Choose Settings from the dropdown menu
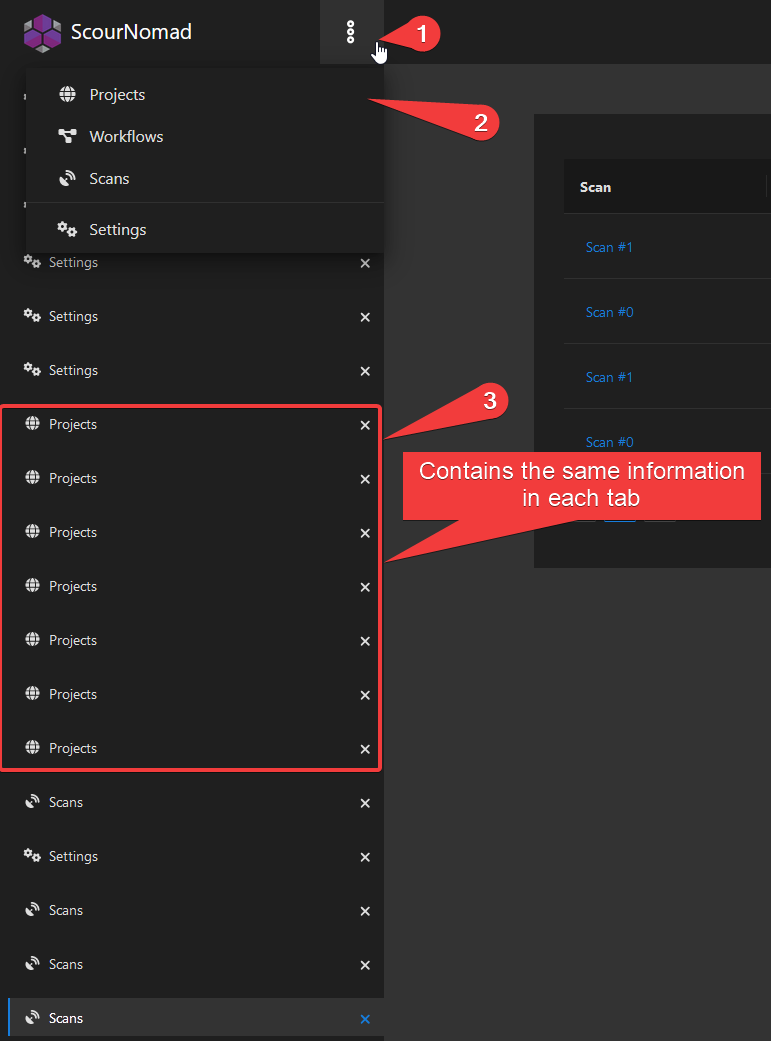This screenshot has width=771, height=1041. (205, 229)
